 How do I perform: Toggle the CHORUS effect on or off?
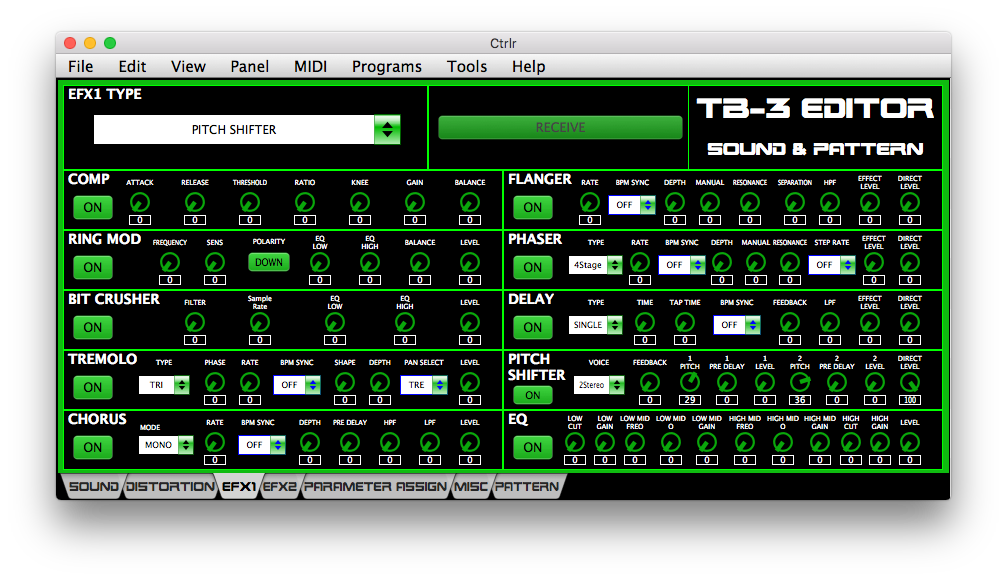(x=92, y=447)
